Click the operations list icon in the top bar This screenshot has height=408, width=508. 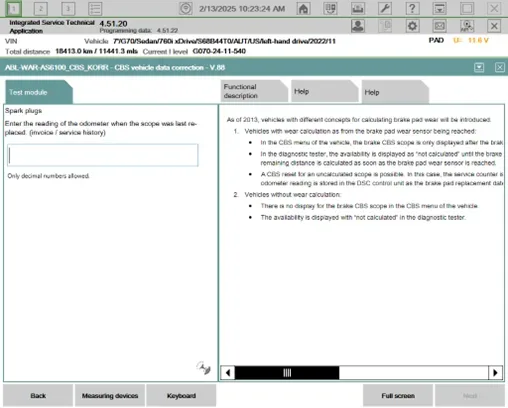pyautogui.click(x=95, y=8)
